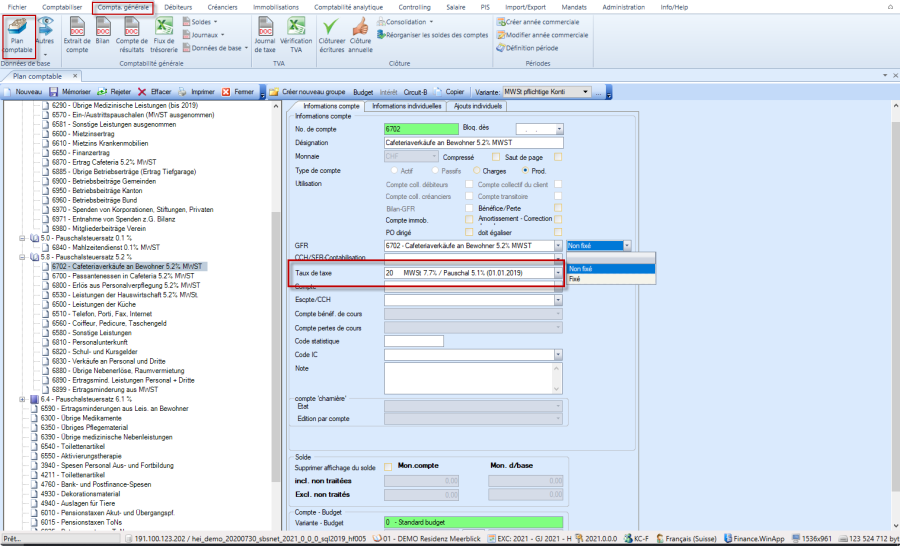Open Flux de trésorerie export
The height and width of the screenshot is (546, 900).
(164, 36)
